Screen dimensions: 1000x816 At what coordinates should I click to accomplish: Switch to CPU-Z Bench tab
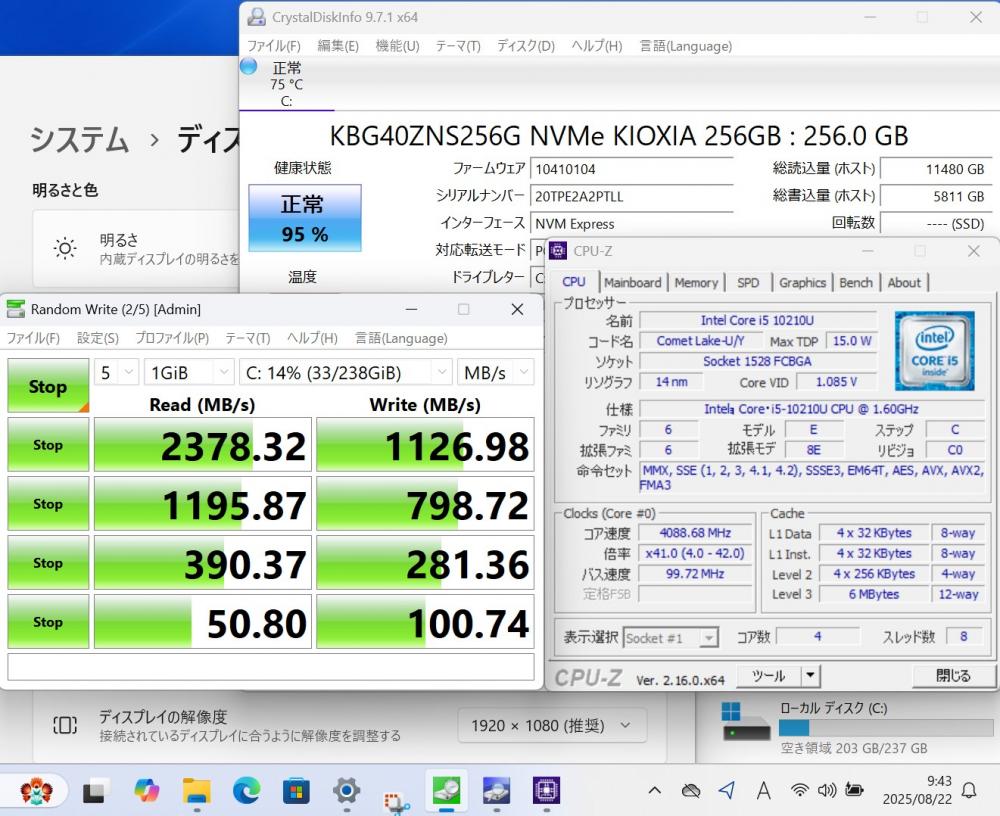point(856,283)
